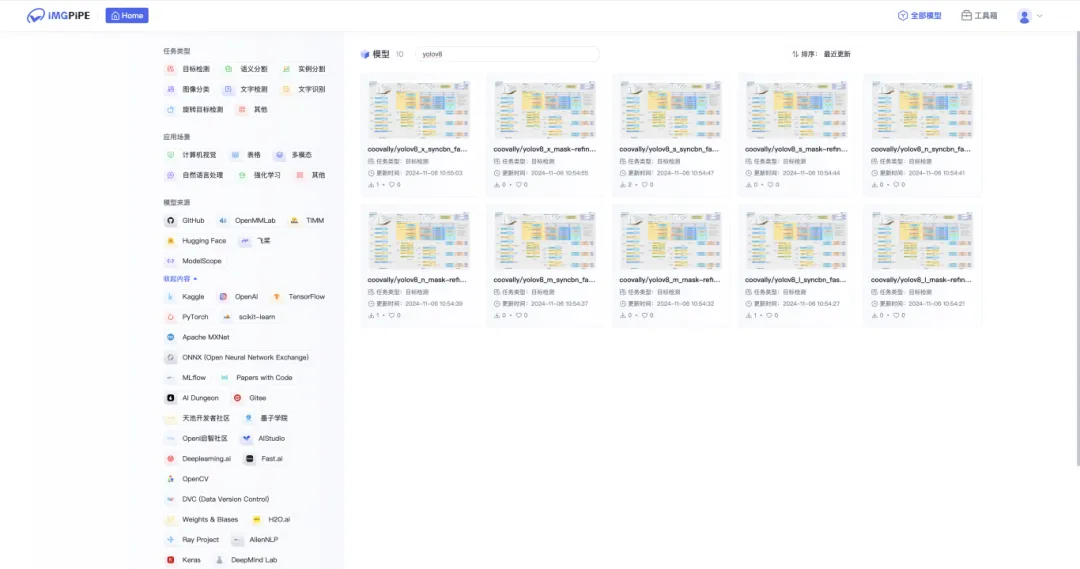This screenshot has height=569, width=1080.
Task: Expand the user account menu arrow
Action: [x=1040, y=16]
